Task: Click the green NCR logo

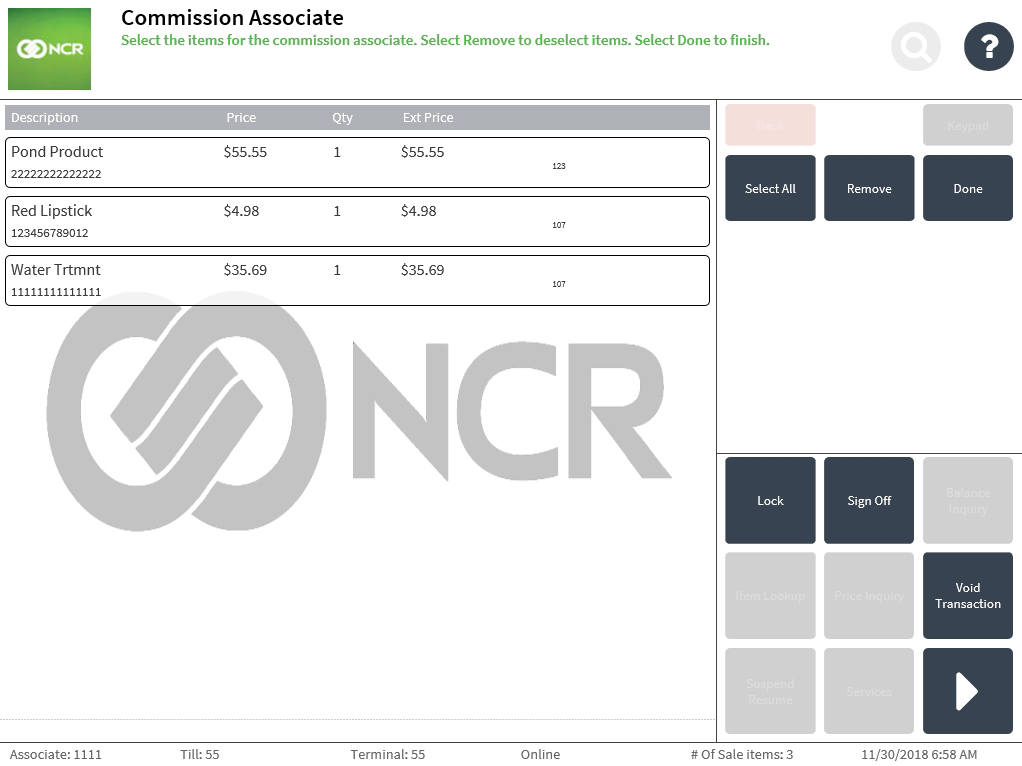Action: click(50, 49)
